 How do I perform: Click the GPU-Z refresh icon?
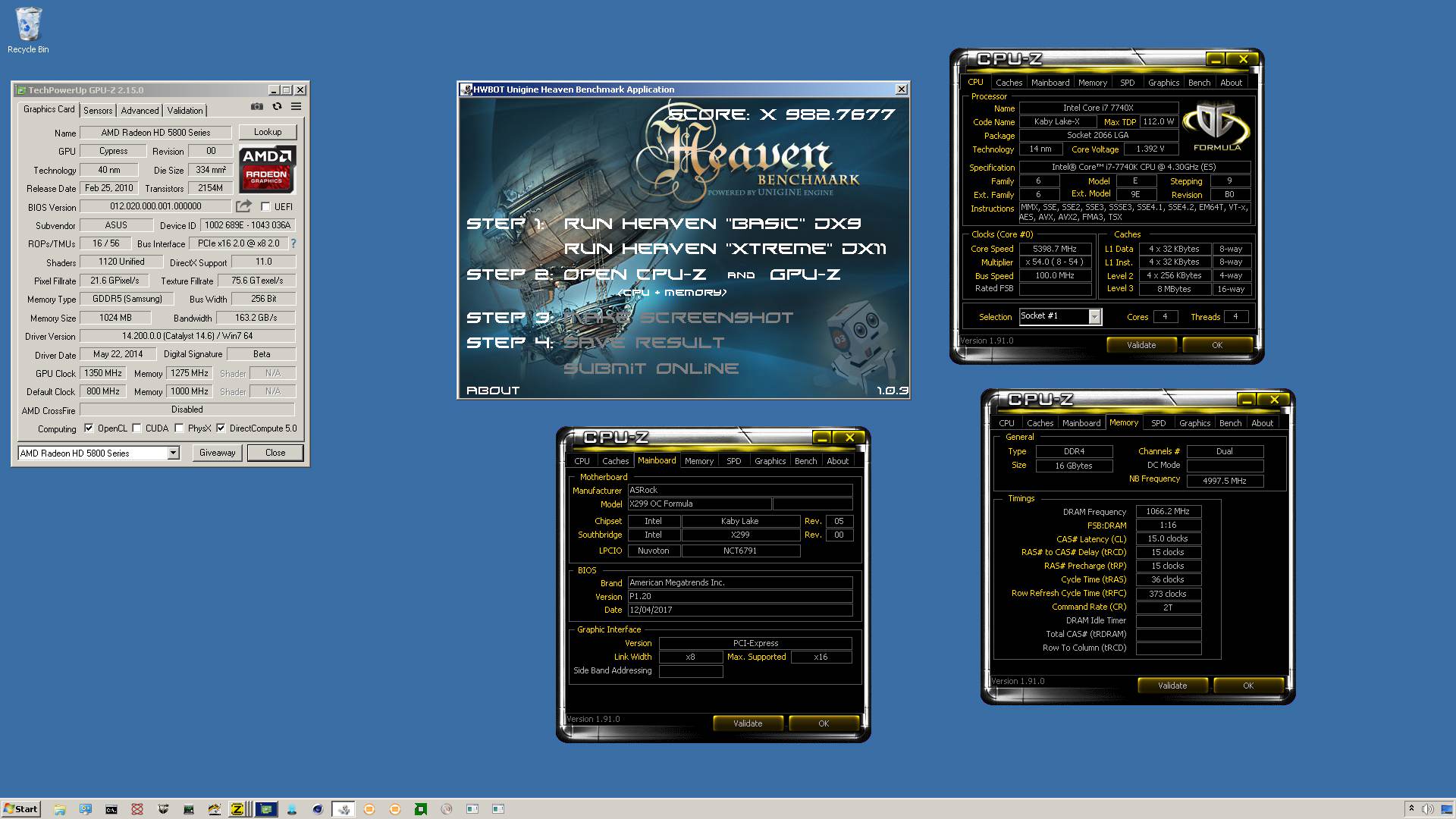(x=277, y=107)
